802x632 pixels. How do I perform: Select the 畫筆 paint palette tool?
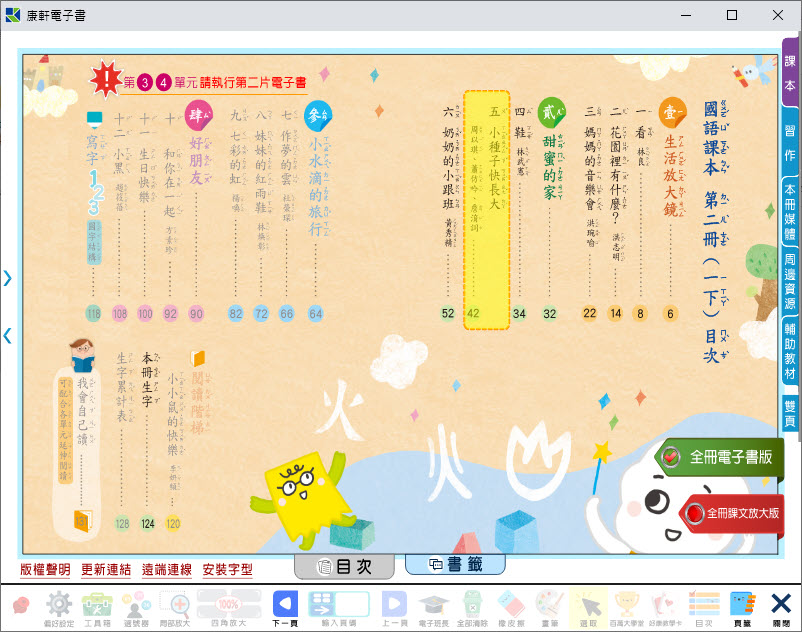point(550,608)
